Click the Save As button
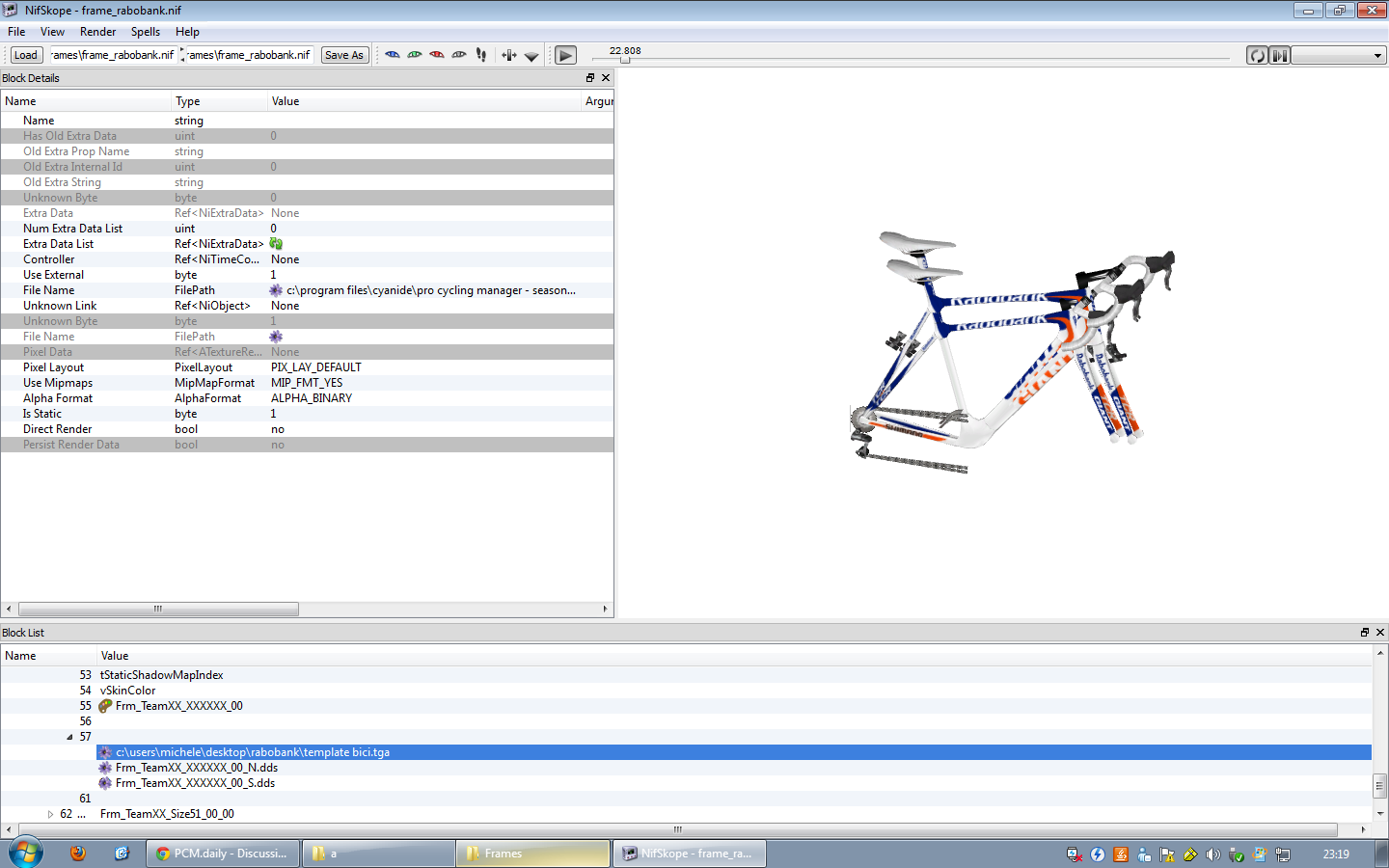The width and height of the screenshot is (1389, 868). coord(344,55)
